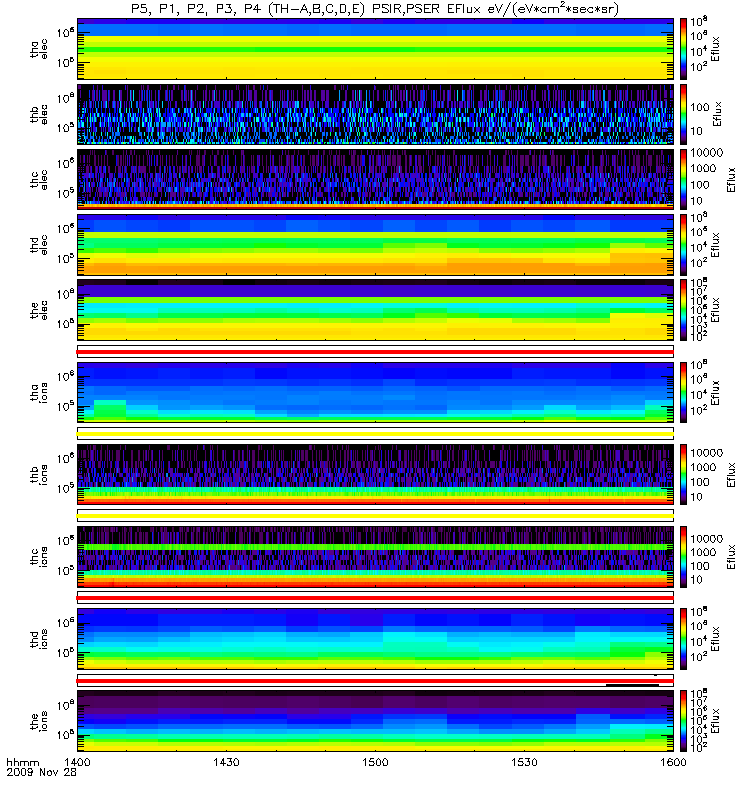Image resolution: width=750 pixels, height=800 pixels.
Task: Select the thc elec spectrogram panel
Action: (375, 179)
